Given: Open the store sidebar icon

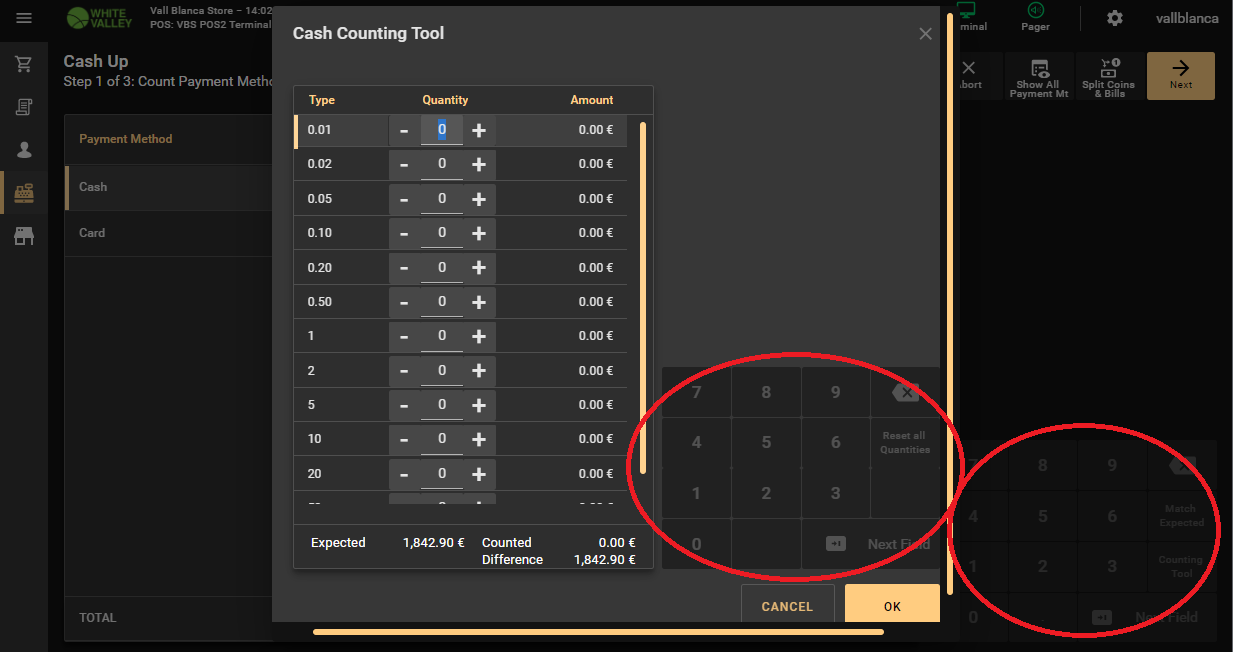Looking at the screenshot, I should [x=24, y=236].
